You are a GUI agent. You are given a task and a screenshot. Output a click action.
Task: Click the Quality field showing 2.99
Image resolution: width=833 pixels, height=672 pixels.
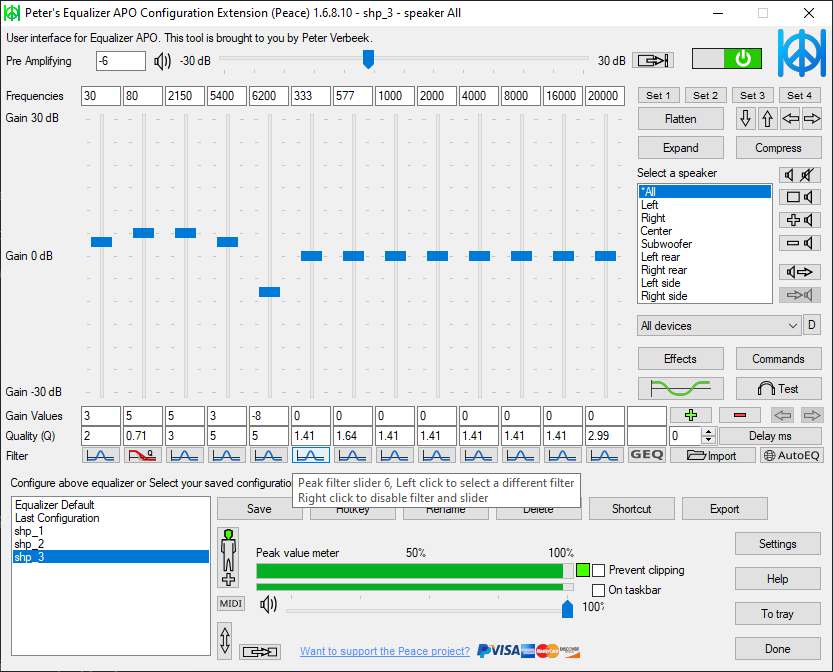point(605,436)
